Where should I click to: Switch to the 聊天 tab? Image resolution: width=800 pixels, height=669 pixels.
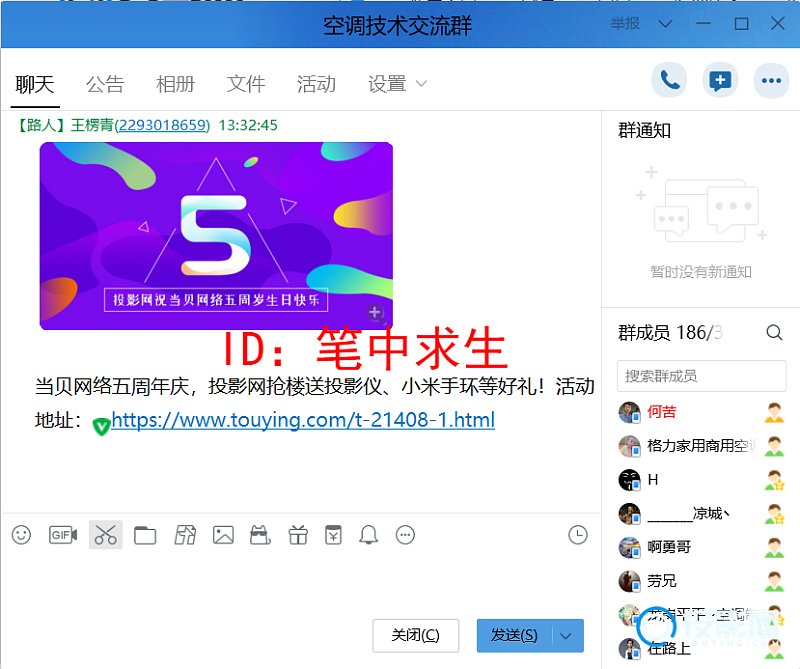35,84
